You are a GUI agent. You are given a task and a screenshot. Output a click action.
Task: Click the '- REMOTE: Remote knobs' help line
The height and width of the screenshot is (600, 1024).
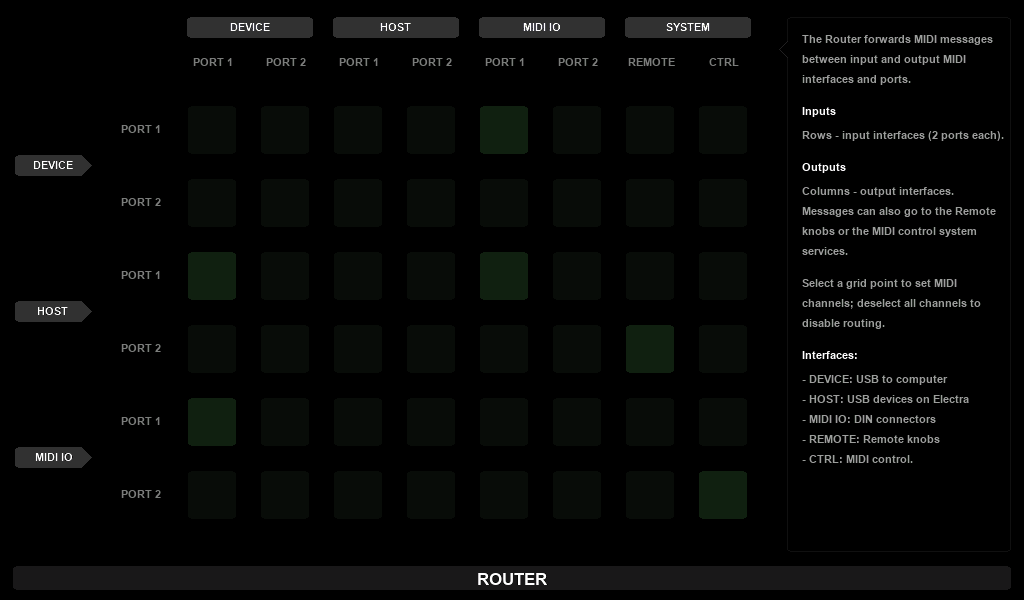[x=871, y=439]
